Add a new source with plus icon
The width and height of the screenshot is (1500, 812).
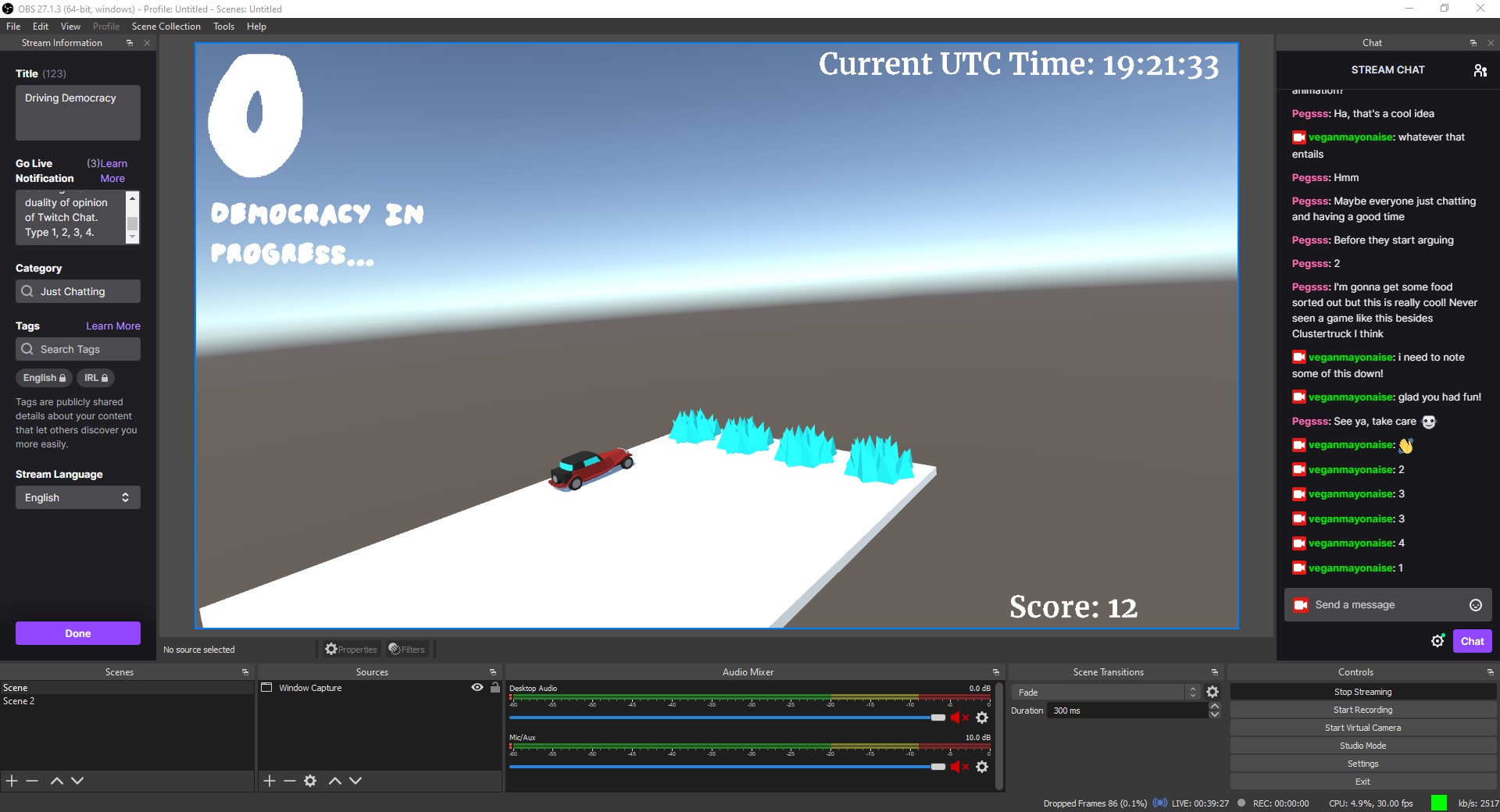[x=270, y=781]
